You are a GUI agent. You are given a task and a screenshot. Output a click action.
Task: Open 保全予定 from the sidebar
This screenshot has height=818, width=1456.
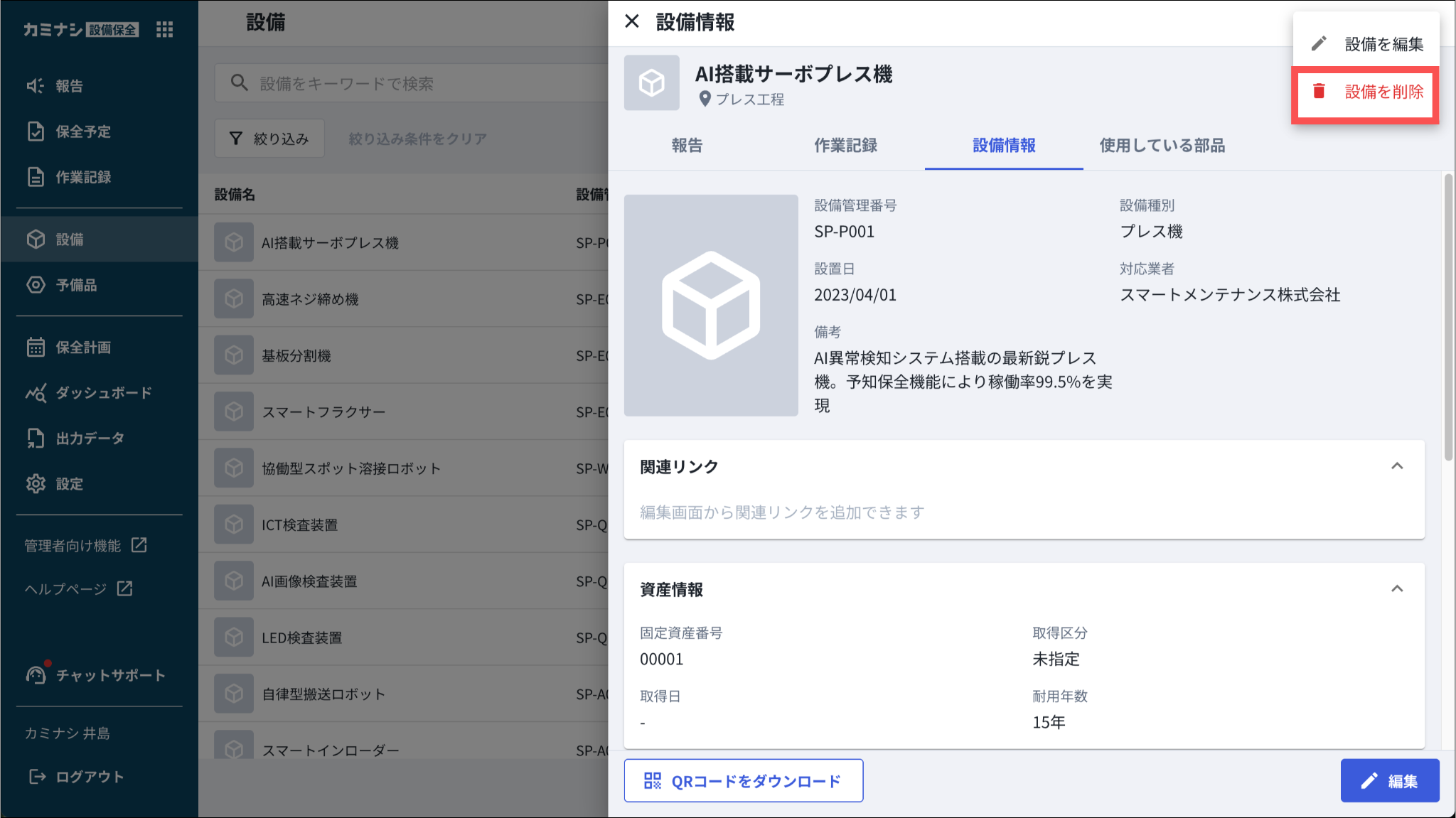[x=82, y=131]
